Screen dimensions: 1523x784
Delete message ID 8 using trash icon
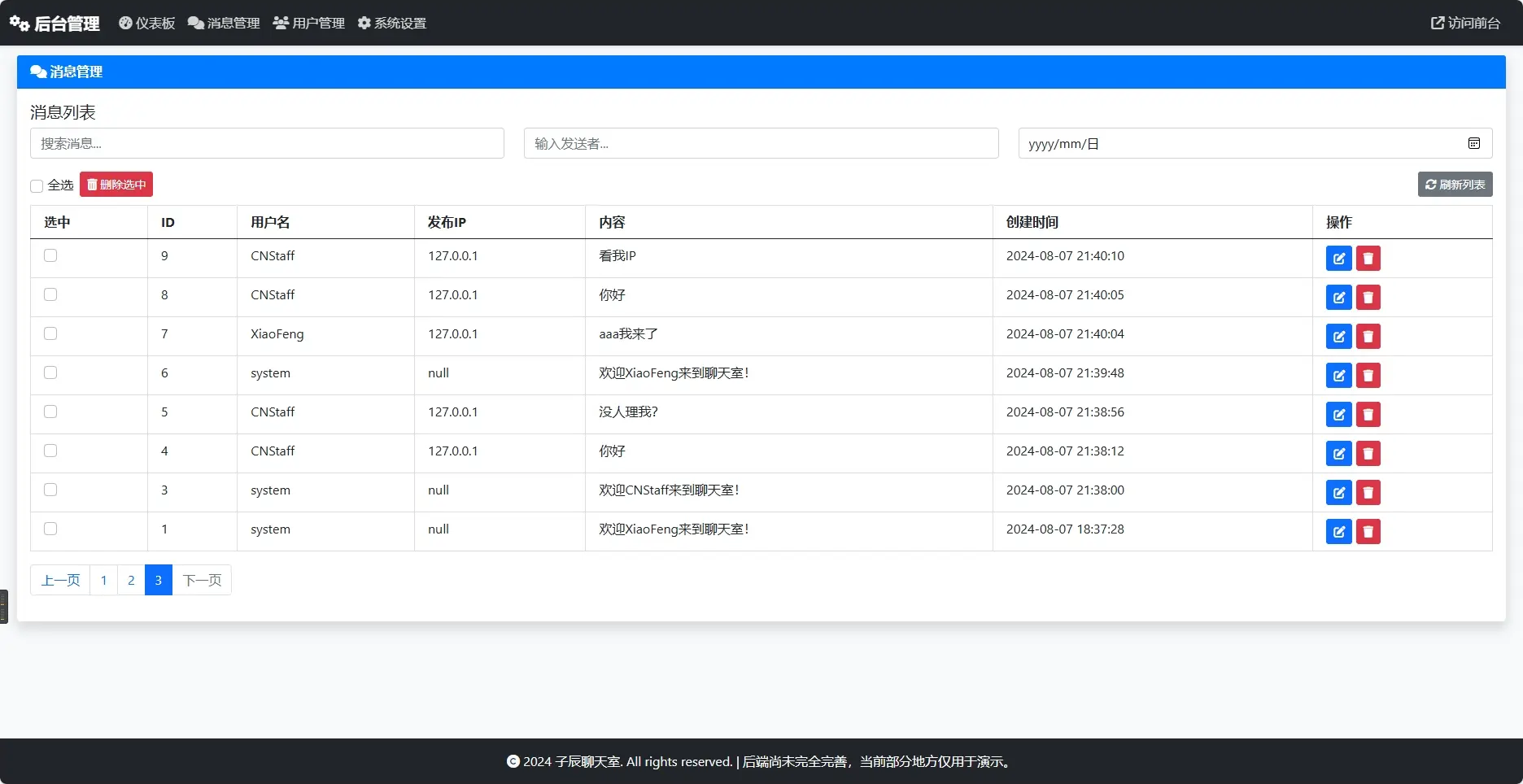click(1368, 298)
